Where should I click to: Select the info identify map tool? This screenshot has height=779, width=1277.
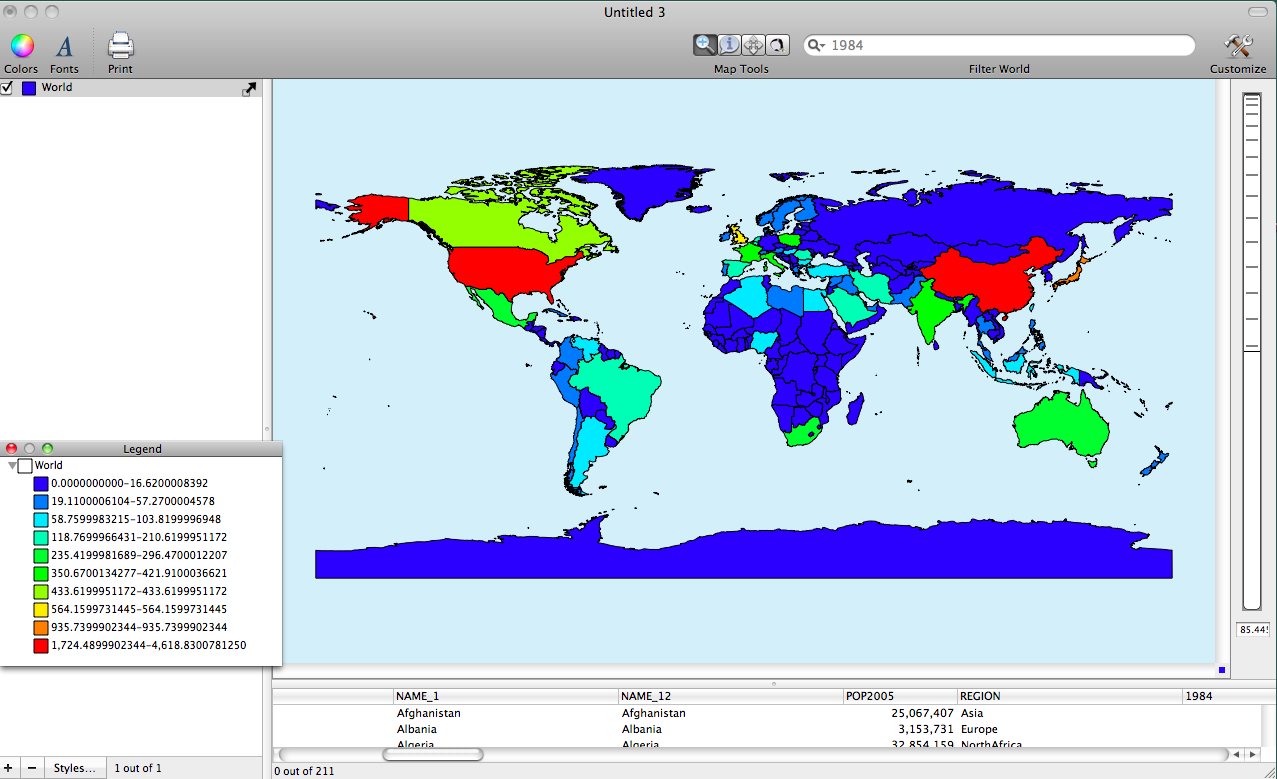tap(729, 45)
